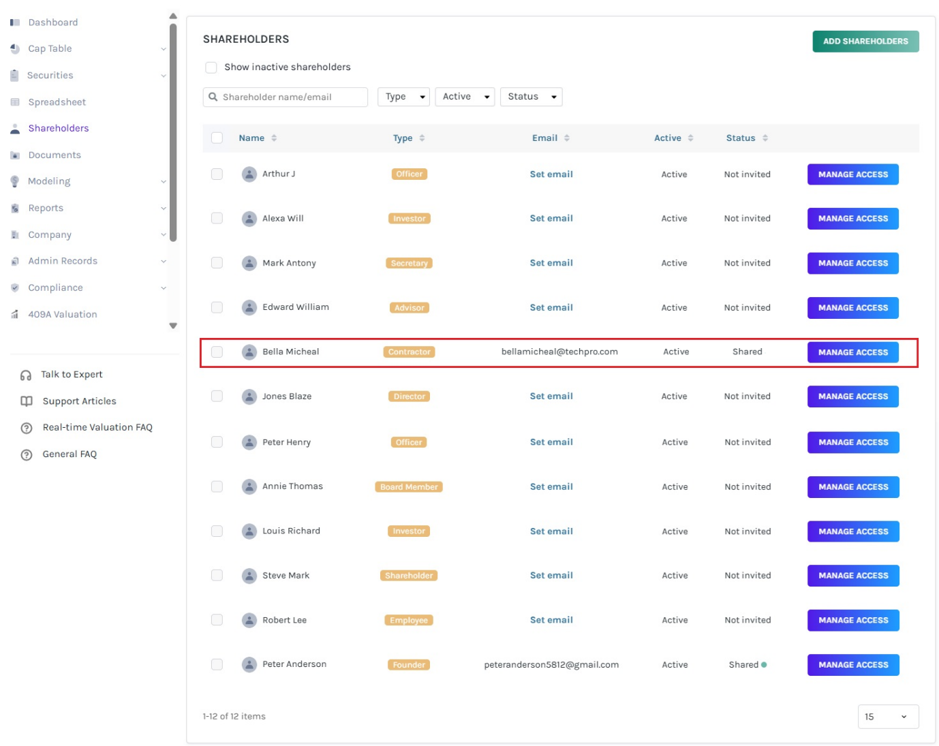
Task: Open the page size dropdown showing 15
Action: (x=888, y=717)
